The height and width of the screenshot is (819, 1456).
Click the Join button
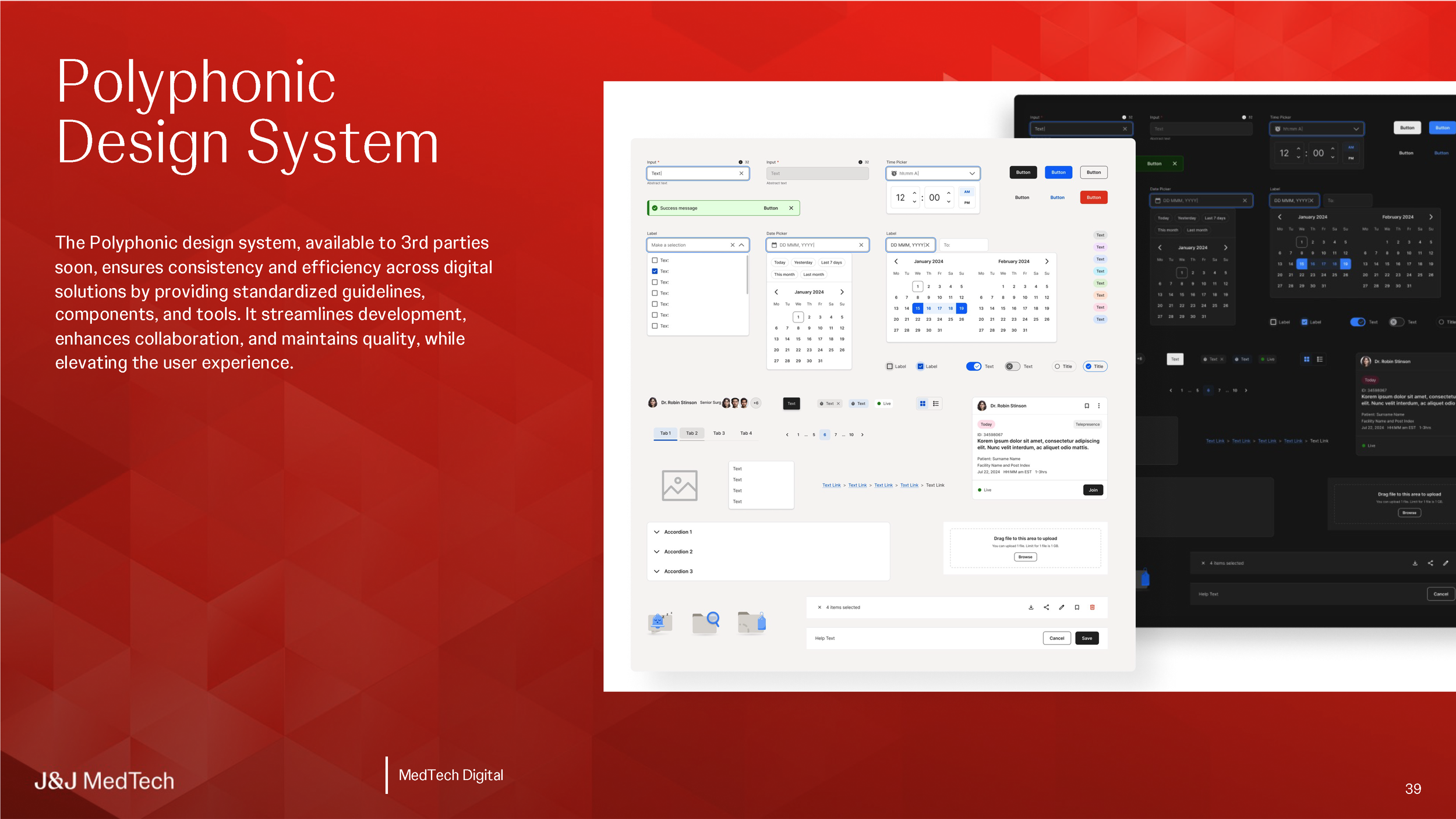coord(1093,490)
